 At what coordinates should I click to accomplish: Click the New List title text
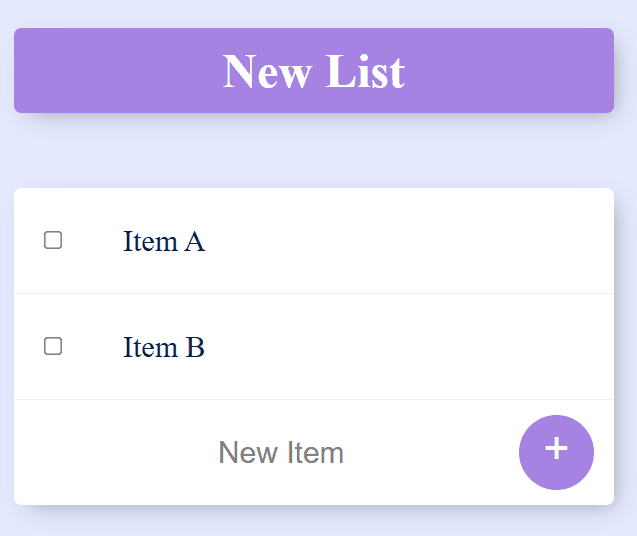coord(314,72)
